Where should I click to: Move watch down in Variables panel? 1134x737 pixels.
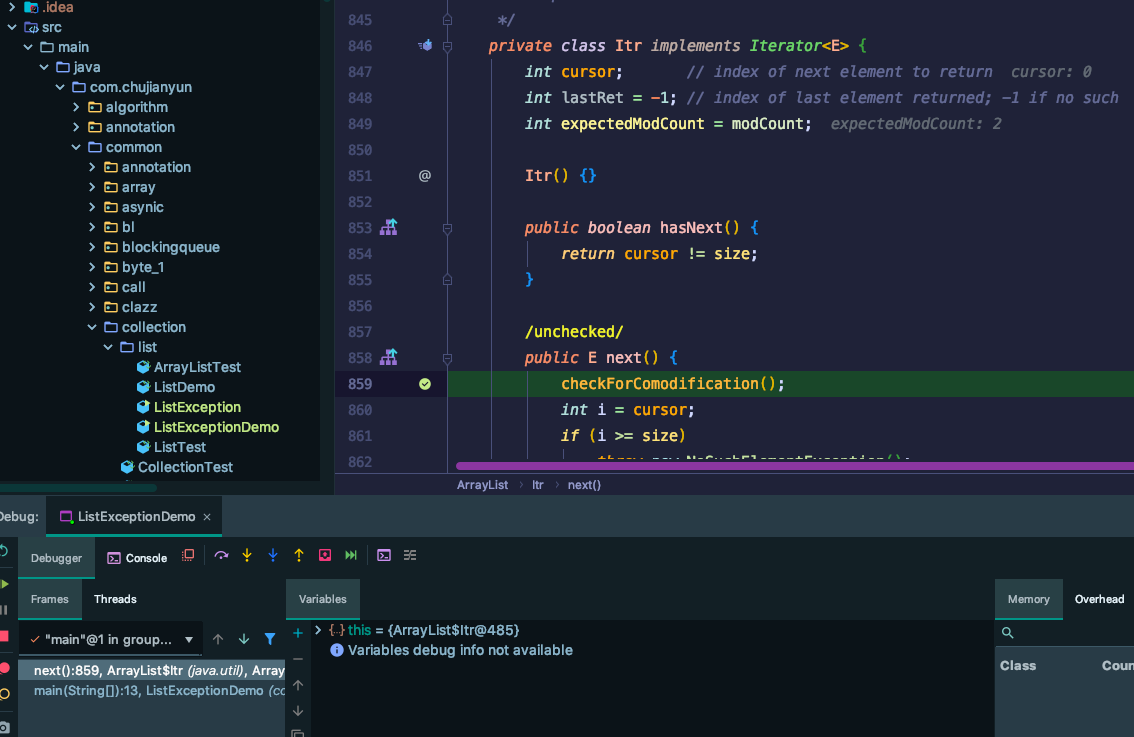click(x=298, y=711)
